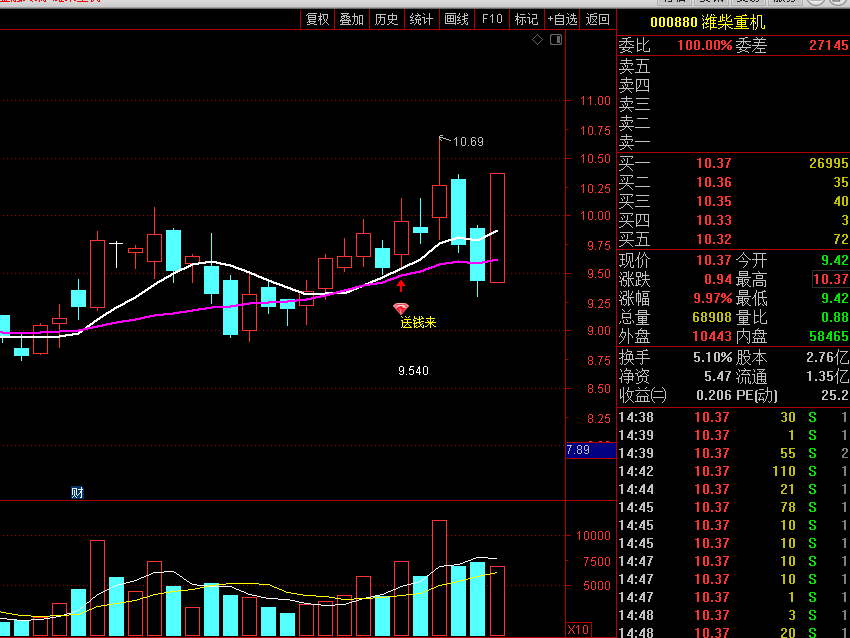
Task: Open the F10 company info
Action: [x=492, y=20]
